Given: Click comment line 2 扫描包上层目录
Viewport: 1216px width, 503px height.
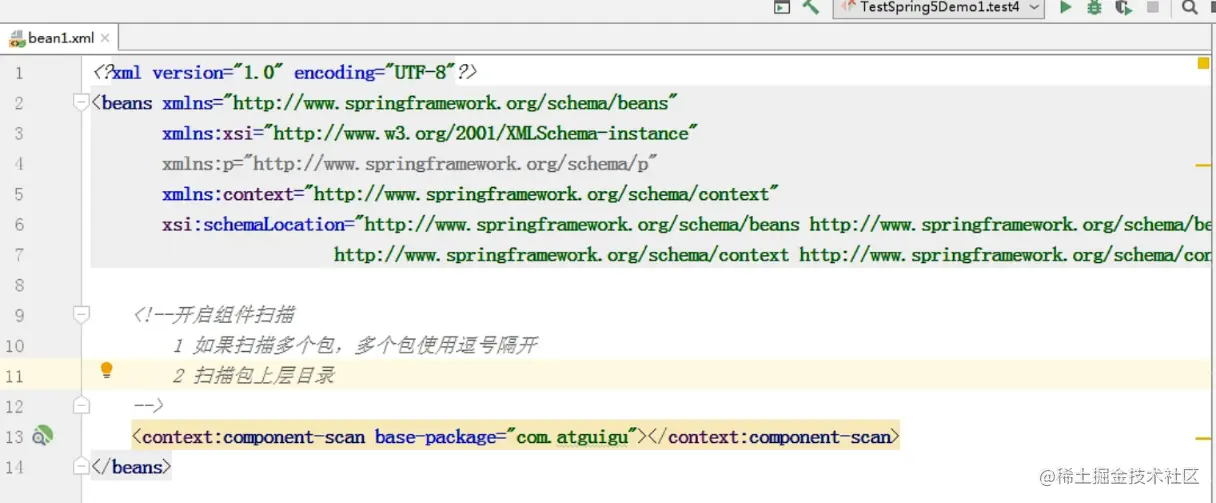Looking at the screenshot, I should click(253, 376).
